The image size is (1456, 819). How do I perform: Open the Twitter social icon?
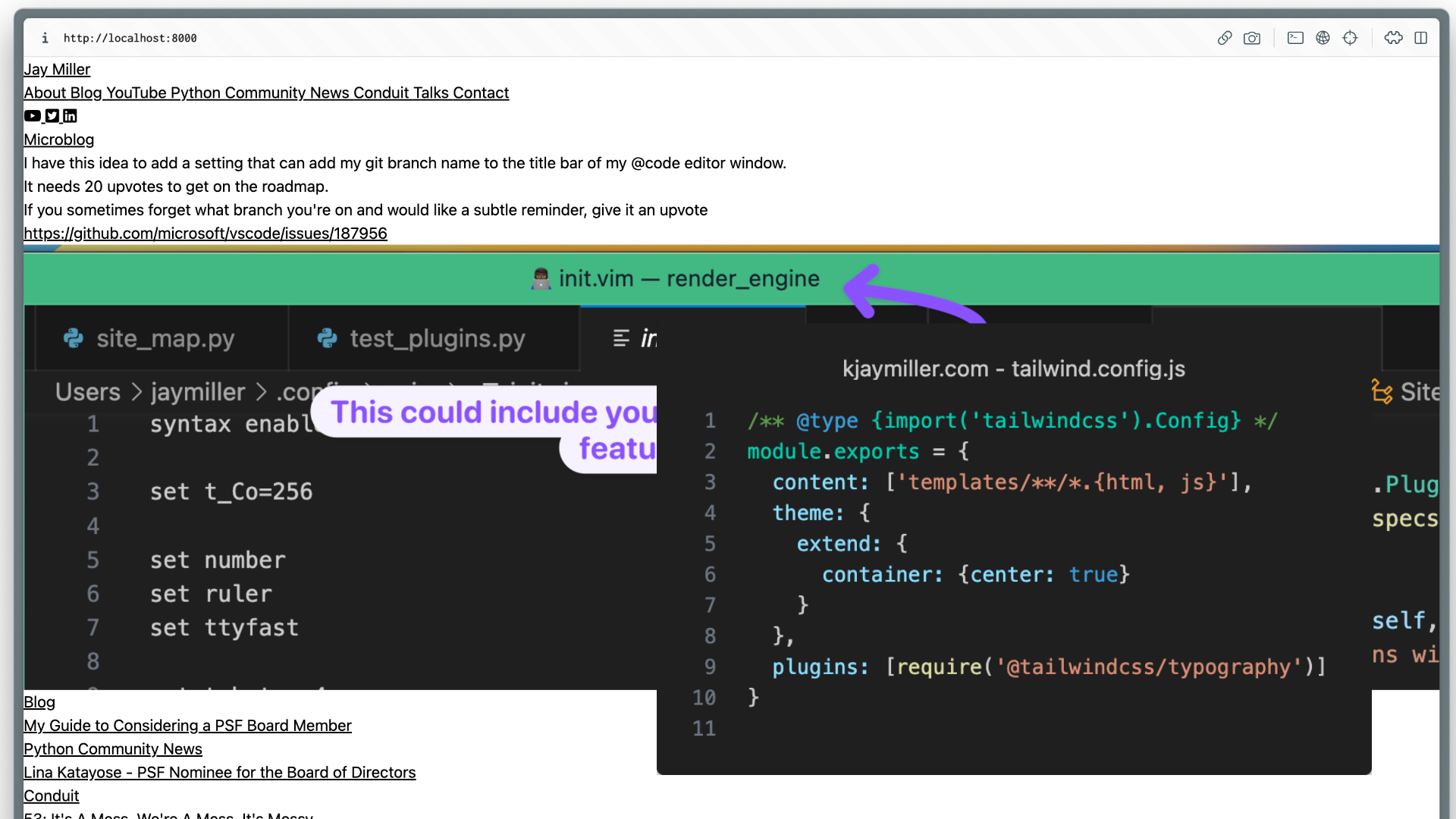pyautogui.click(x=52, y=116)
